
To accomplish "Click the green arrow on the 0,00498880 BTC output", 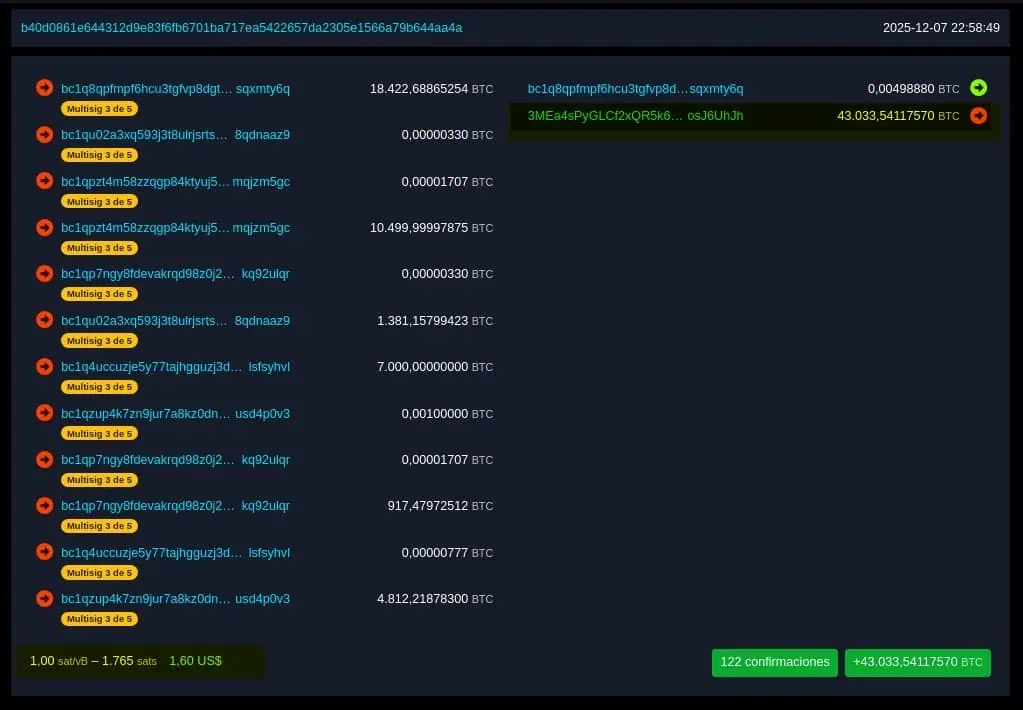I will [978, 88].
